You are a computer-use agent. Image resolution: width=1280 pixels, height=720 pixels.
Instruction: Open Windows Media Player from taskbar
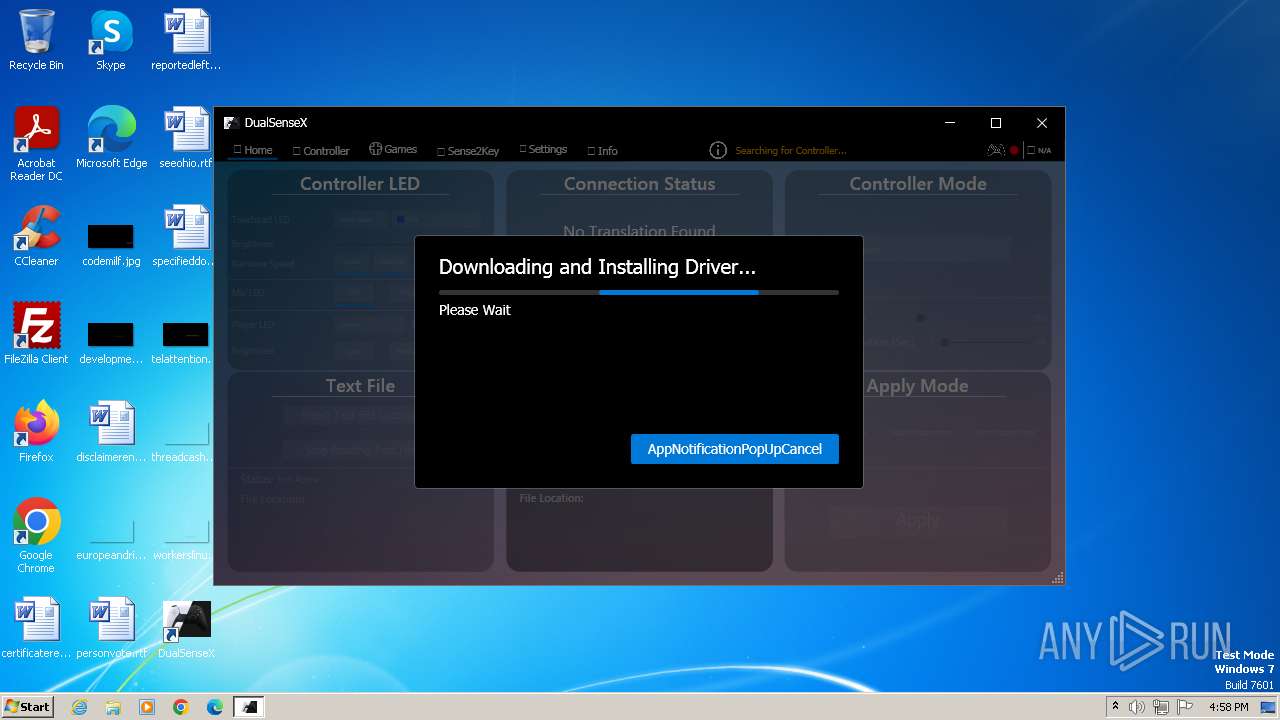click(147, 707)
